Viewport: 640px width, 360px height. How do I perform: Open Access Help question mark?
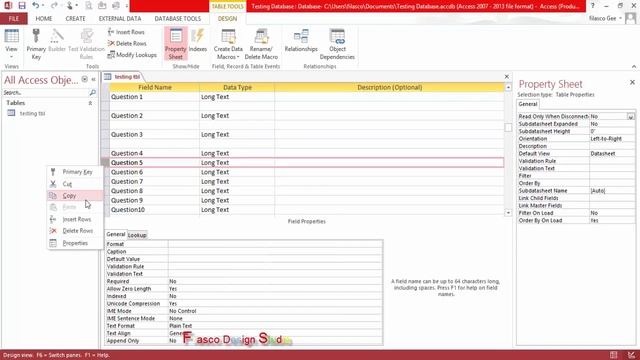pyautogui.click(x=592, y=6)
